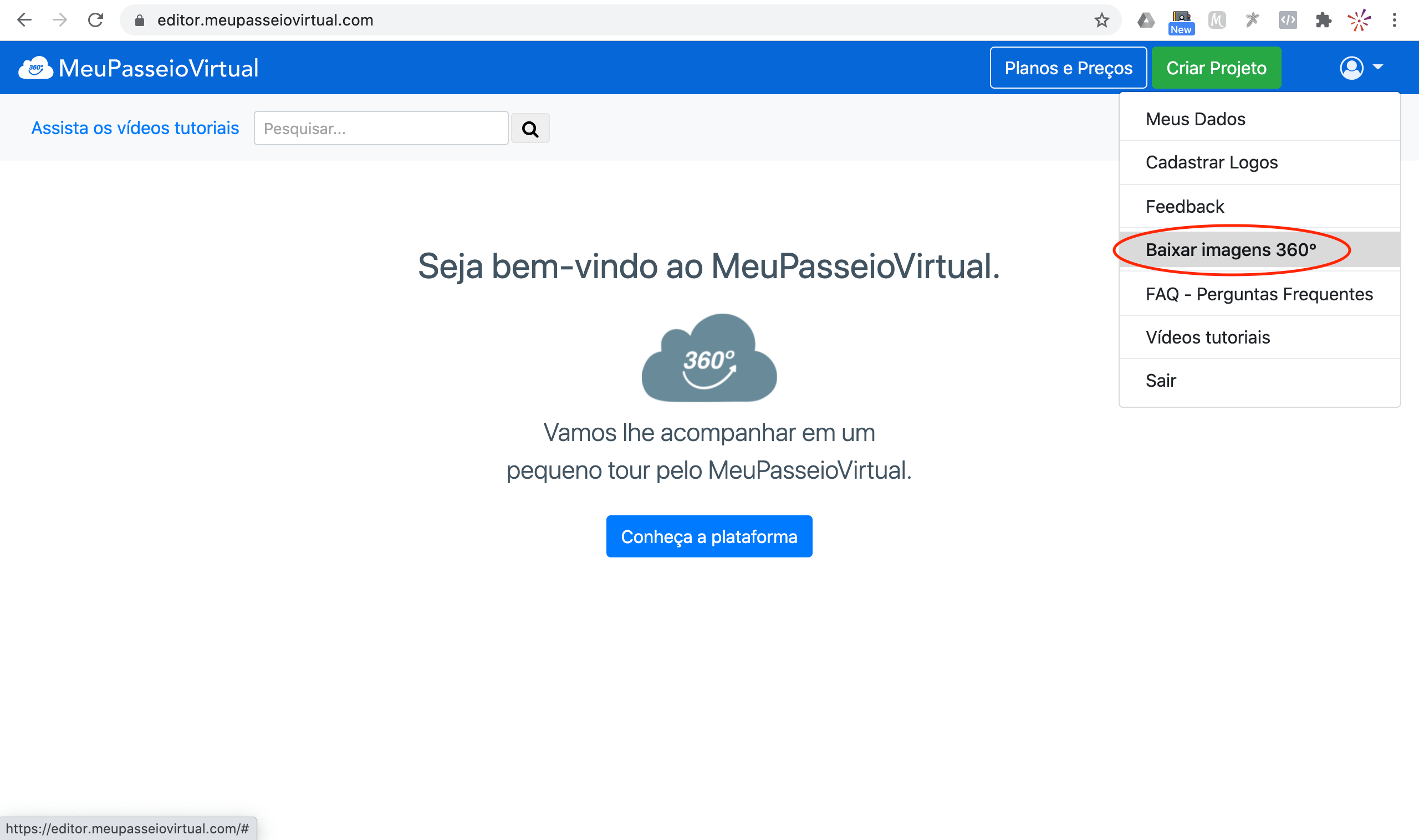Toggle the user account dropdown arrow
The width and height of the screenshot is (1419, 840).
click(1377, 68)
